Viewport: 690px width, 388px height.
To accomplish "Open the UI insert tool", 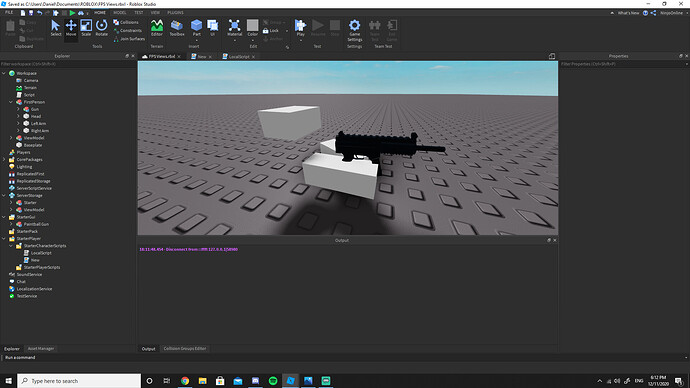I will click(x=213, y=28).
